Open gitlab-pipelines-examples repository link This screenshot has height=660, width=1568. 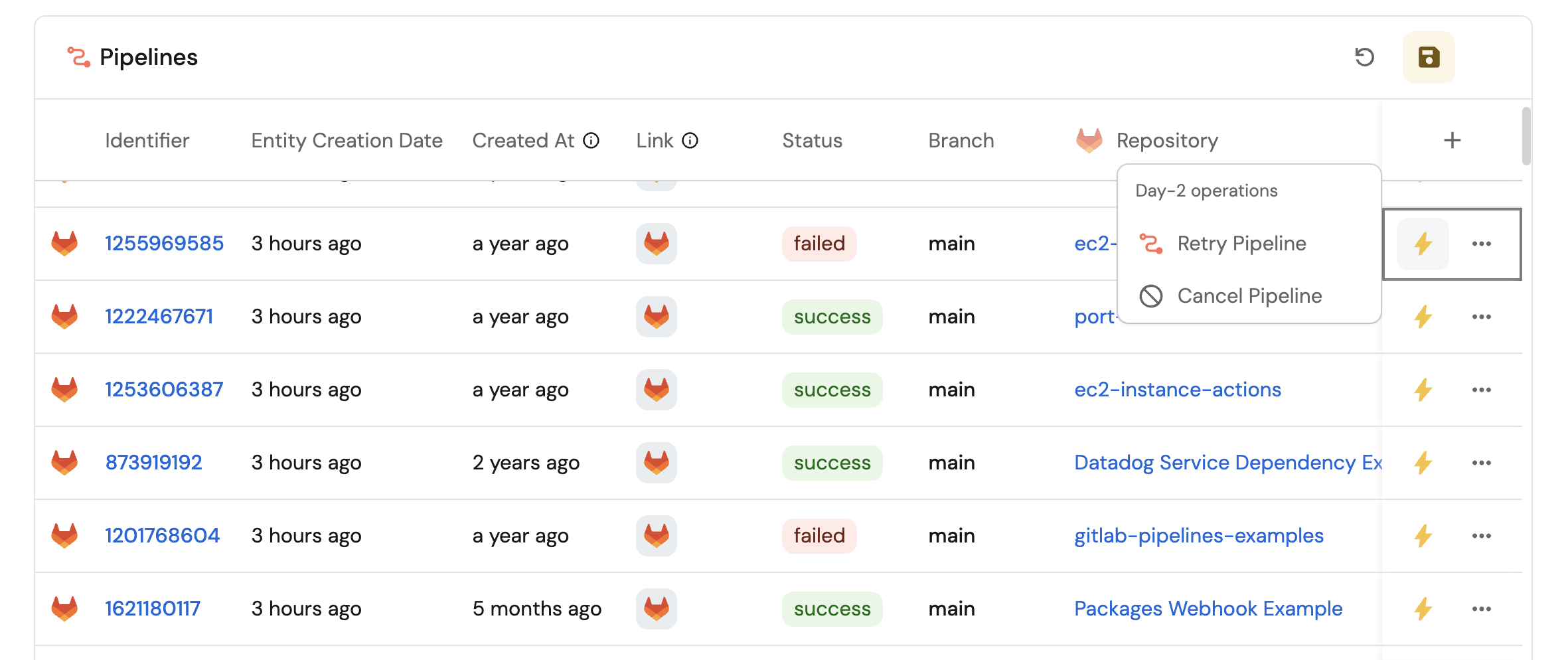tap(1198, 536)
